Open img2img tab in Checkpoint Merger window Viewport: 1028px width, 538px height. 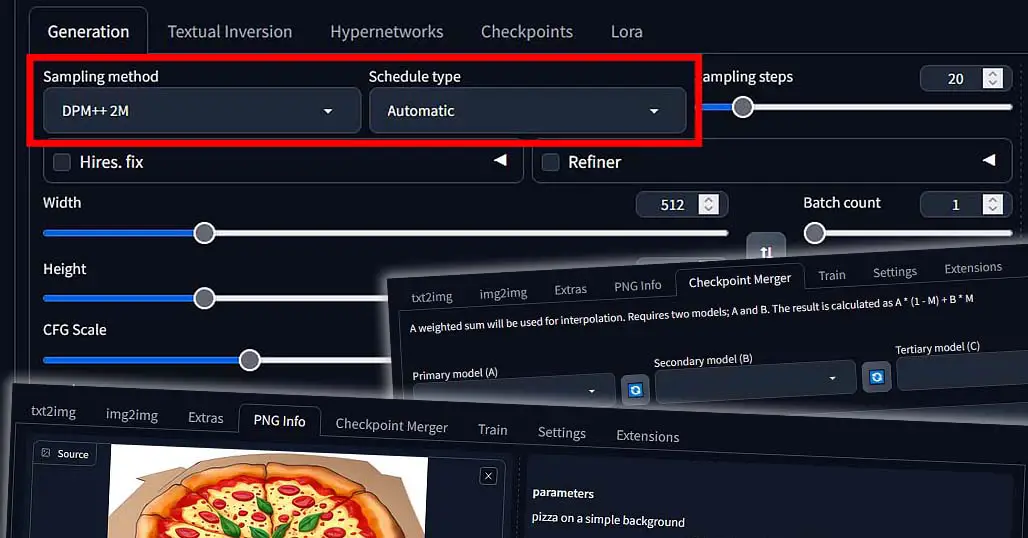(503, 293)
